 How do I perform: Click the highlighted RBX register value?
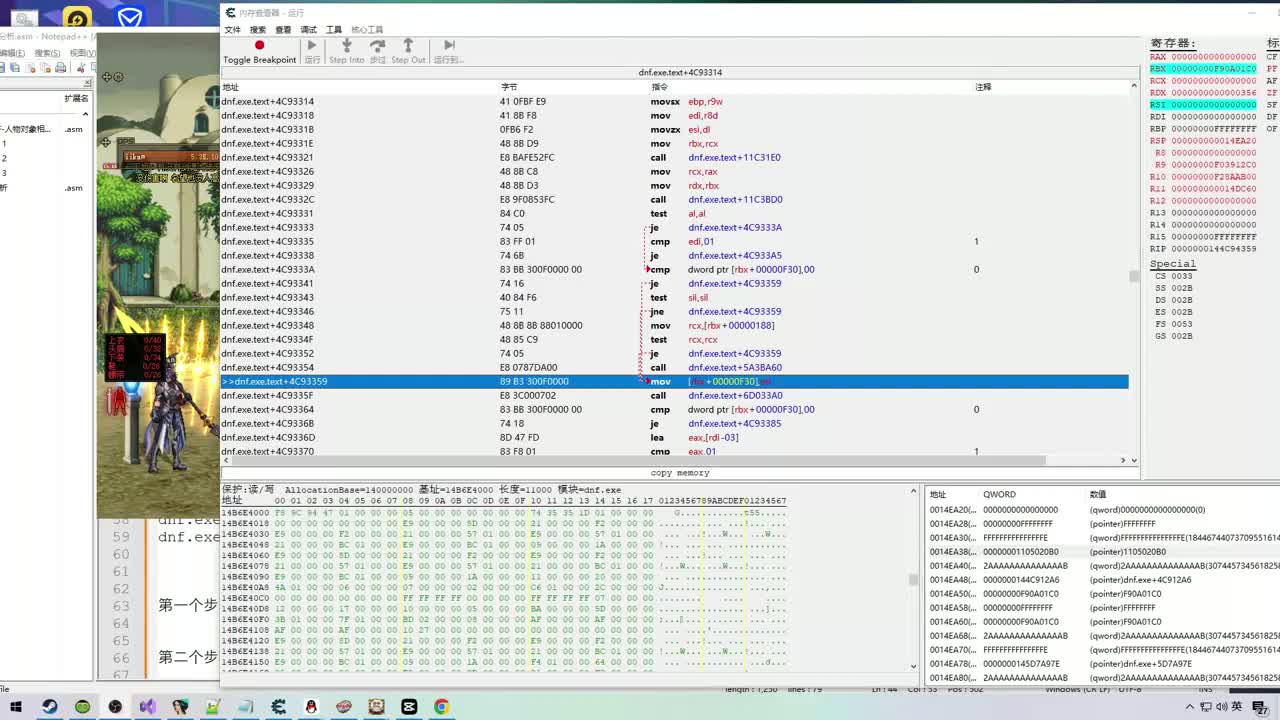[1213, 69]
